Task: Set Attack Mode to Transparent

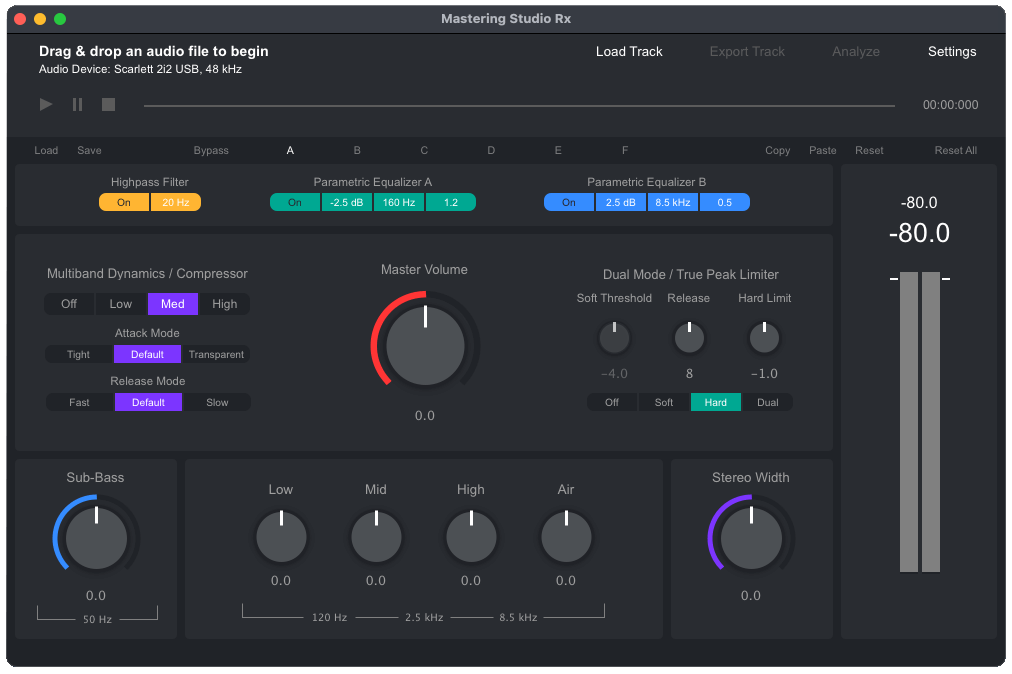Action: (215, 354)
